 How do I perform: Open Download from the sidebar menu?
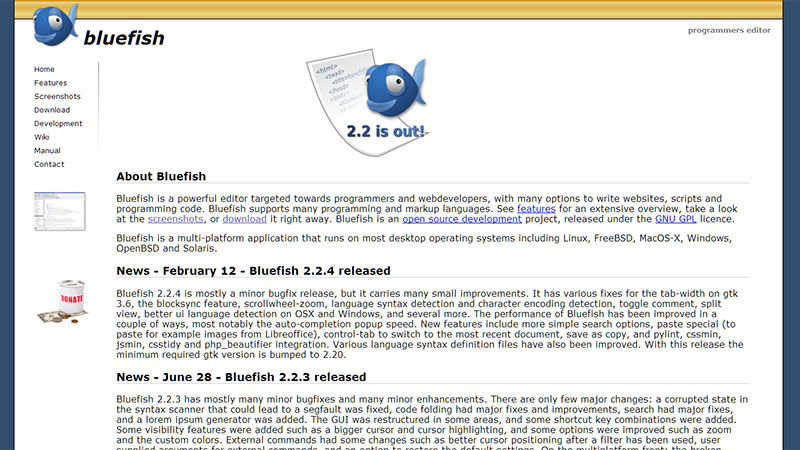[52, 110]
